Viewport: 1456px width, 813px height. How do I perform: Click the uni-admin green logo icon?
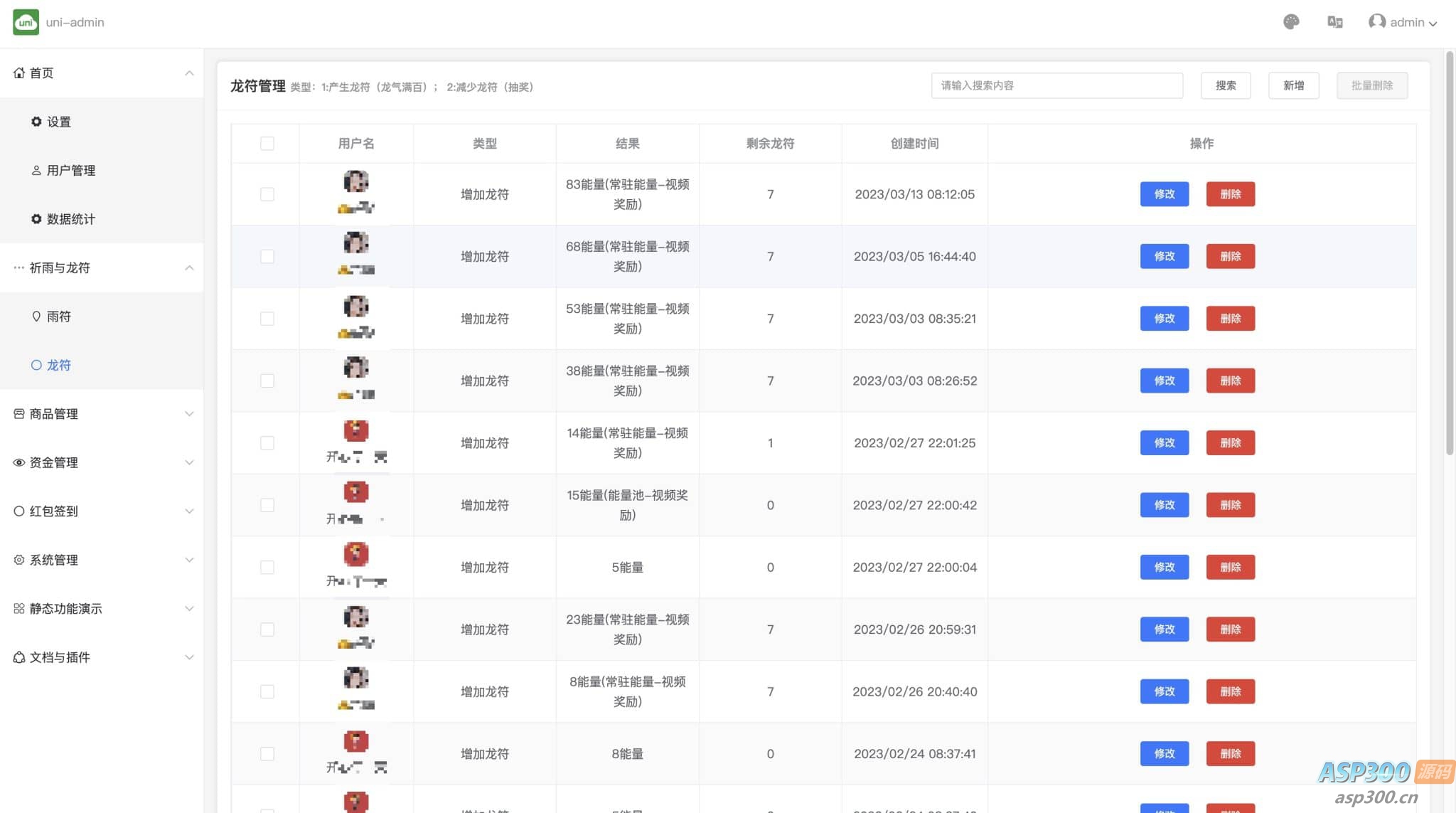pyautogui.click(x=26, y=22)
